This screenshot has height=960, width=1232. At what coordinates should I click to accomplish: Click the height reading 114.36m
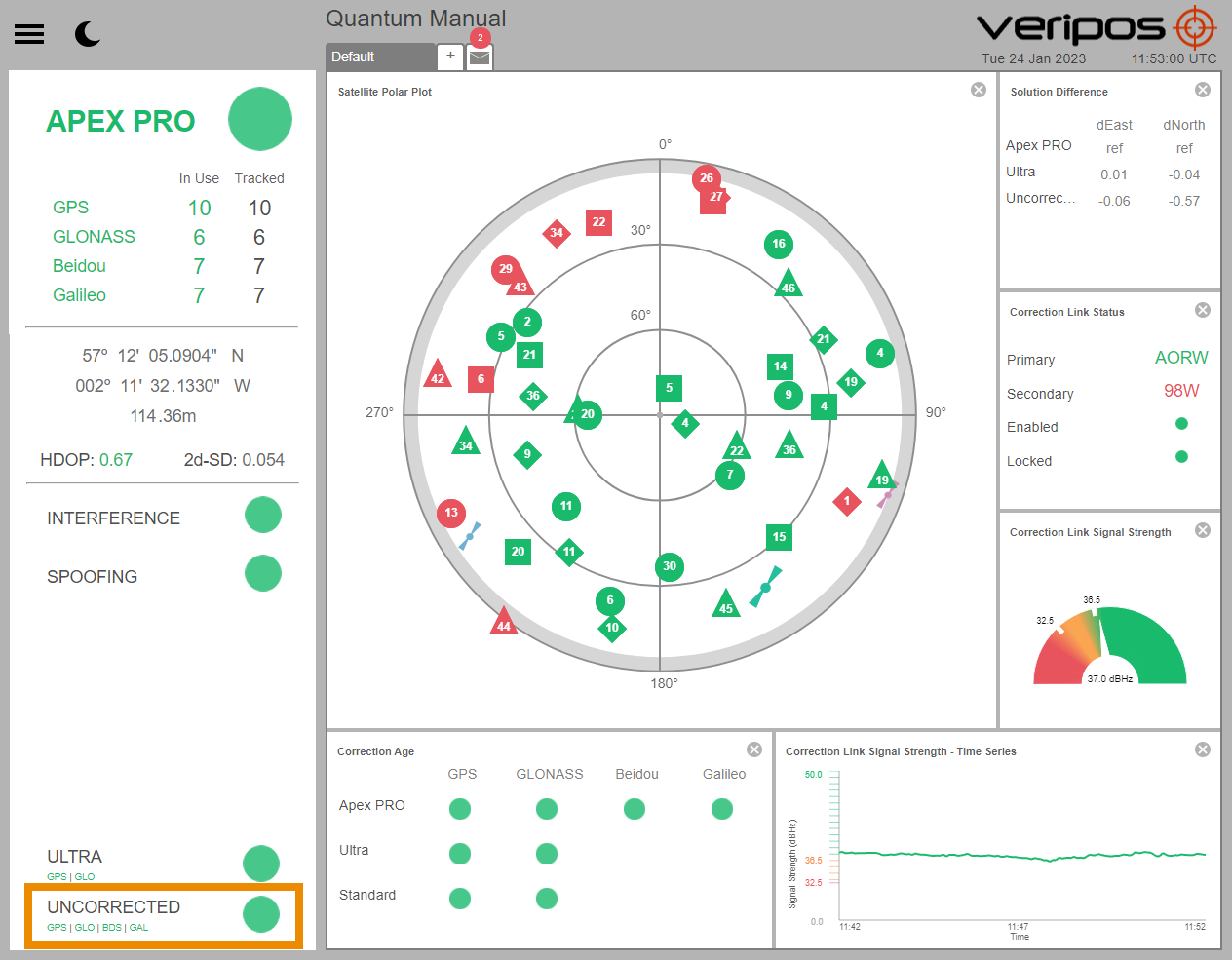tap(163, 416)
